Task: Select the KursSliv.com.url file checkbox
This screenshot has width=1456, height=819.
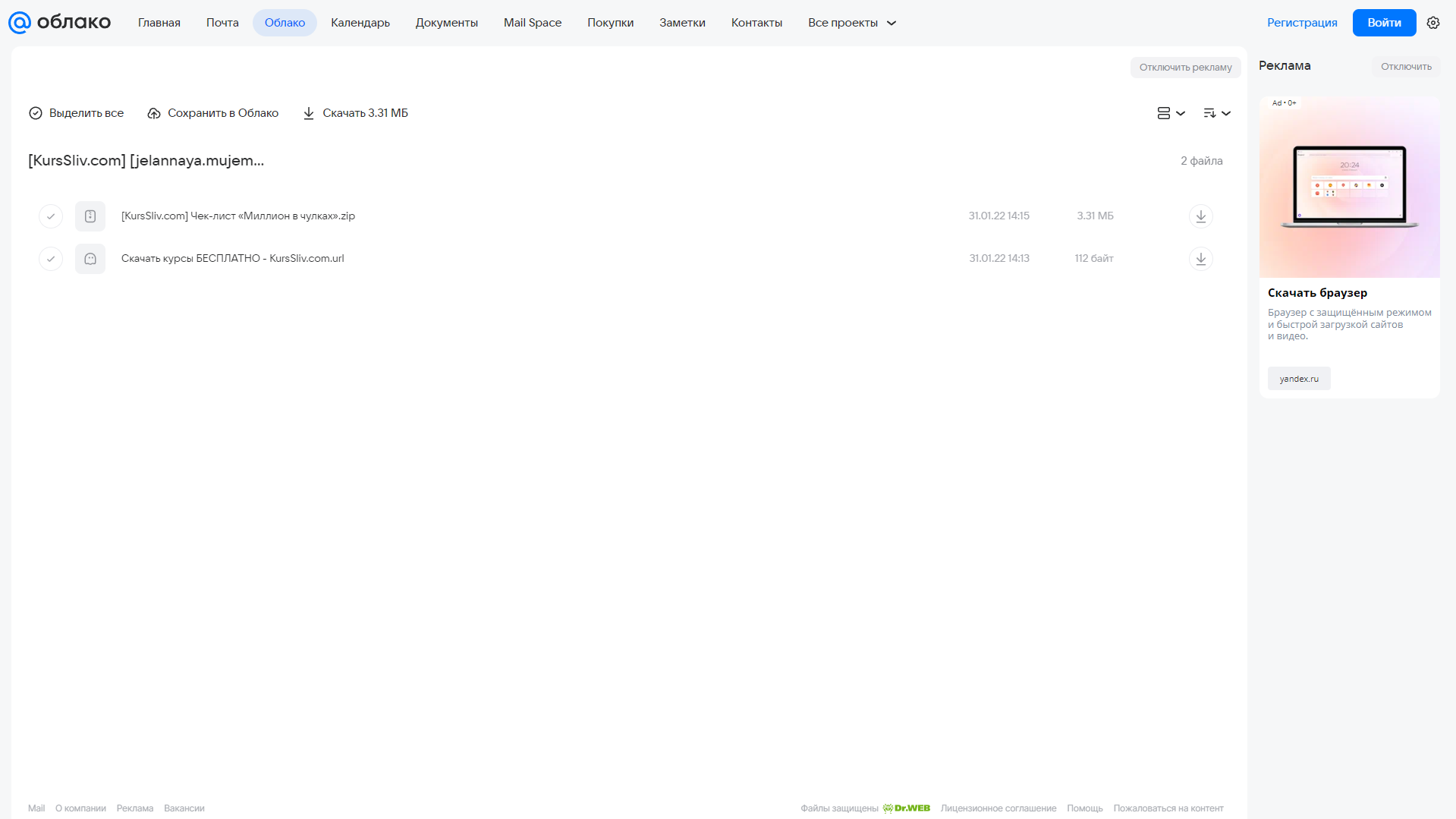Action: pos(51,259)
